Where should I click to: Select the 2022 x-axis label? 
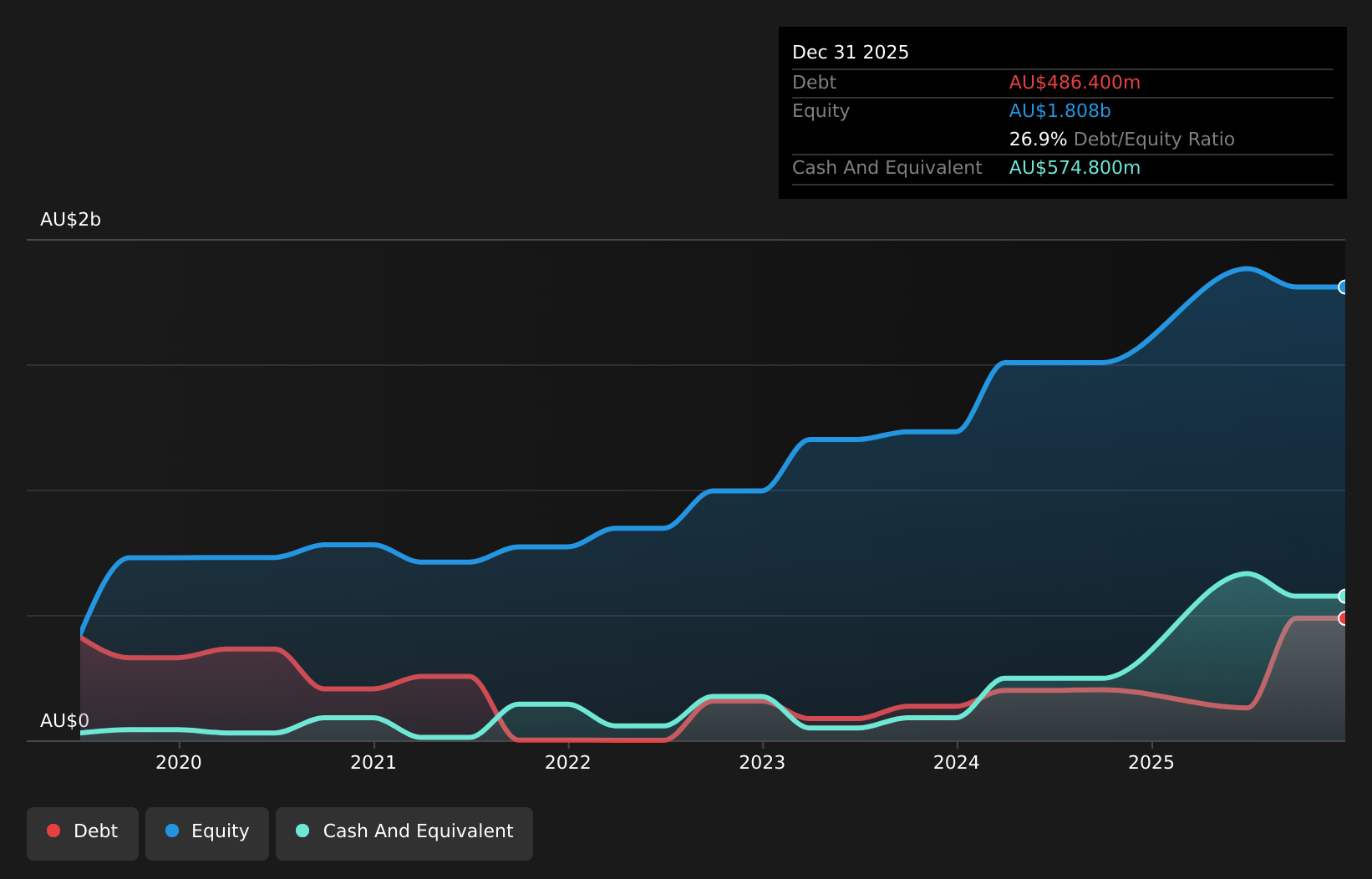click(x=568, y=762)
